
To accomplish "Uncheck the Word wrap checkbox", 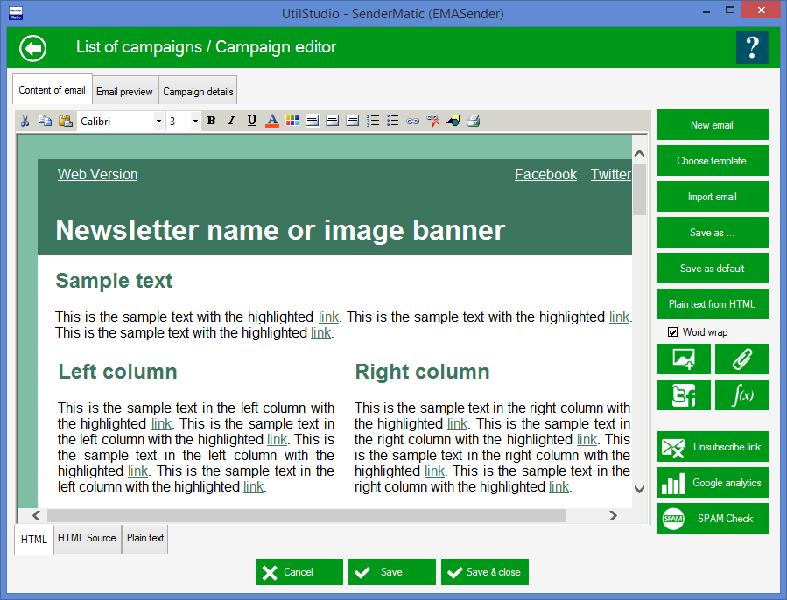I will coord(674,332).
